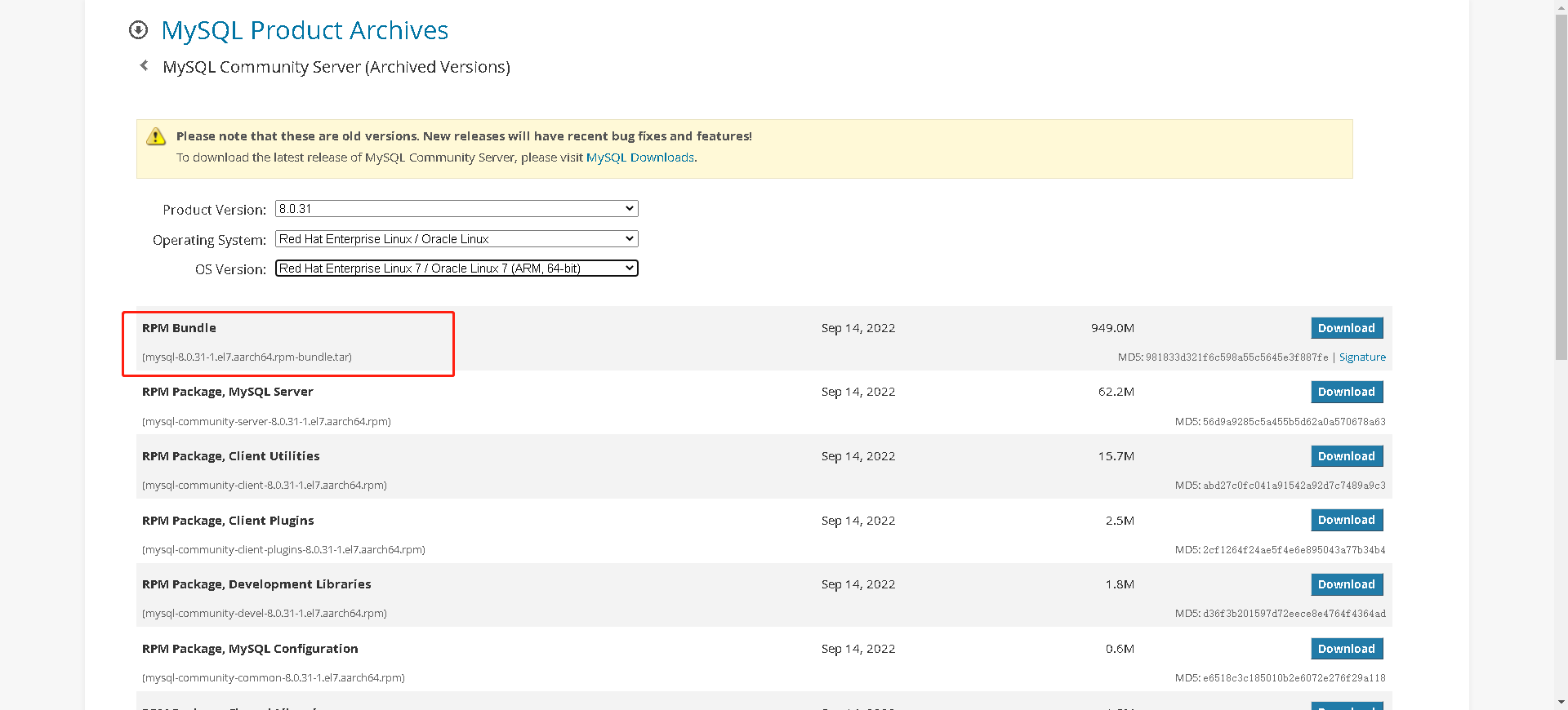Select filename mysql-community-client-8.0.31-1.el7.aarch64.rpm
This screenshot has width=1568, height=710.
click(265, 486)
